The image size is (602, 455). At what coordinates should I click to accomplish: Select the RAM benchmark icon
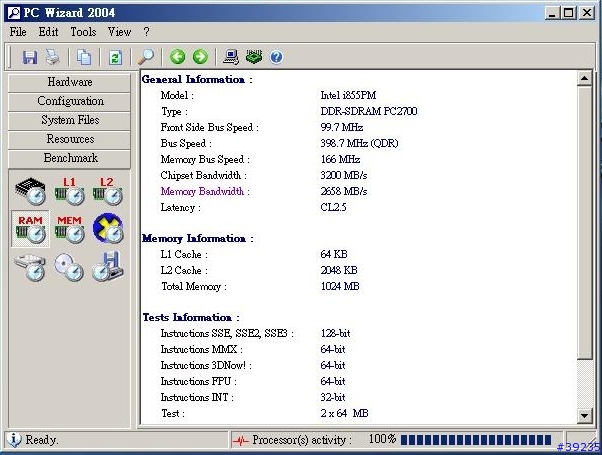31,229
